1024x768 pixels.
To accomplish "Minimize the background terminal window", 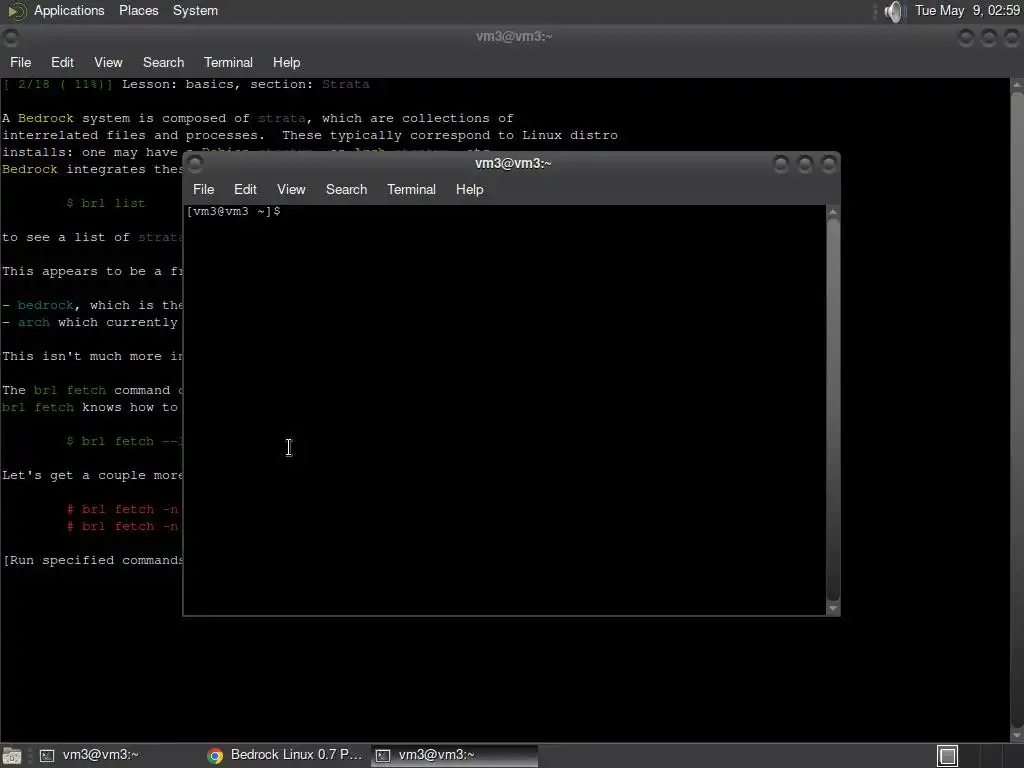I will [966, 38].
